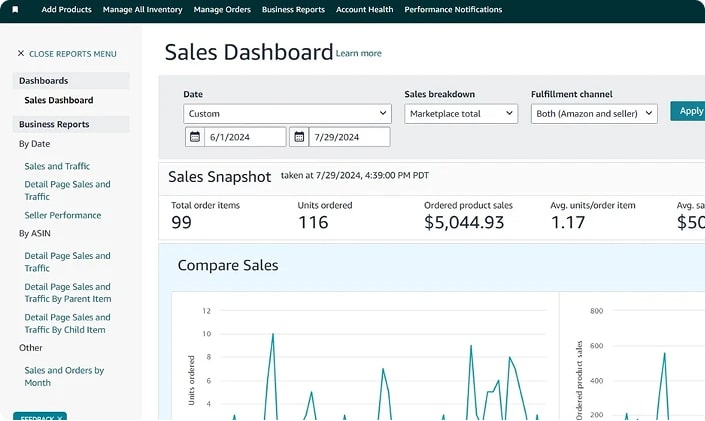Go to Business Reports in top navigation
705x421 pixels.
coord(293,9)
